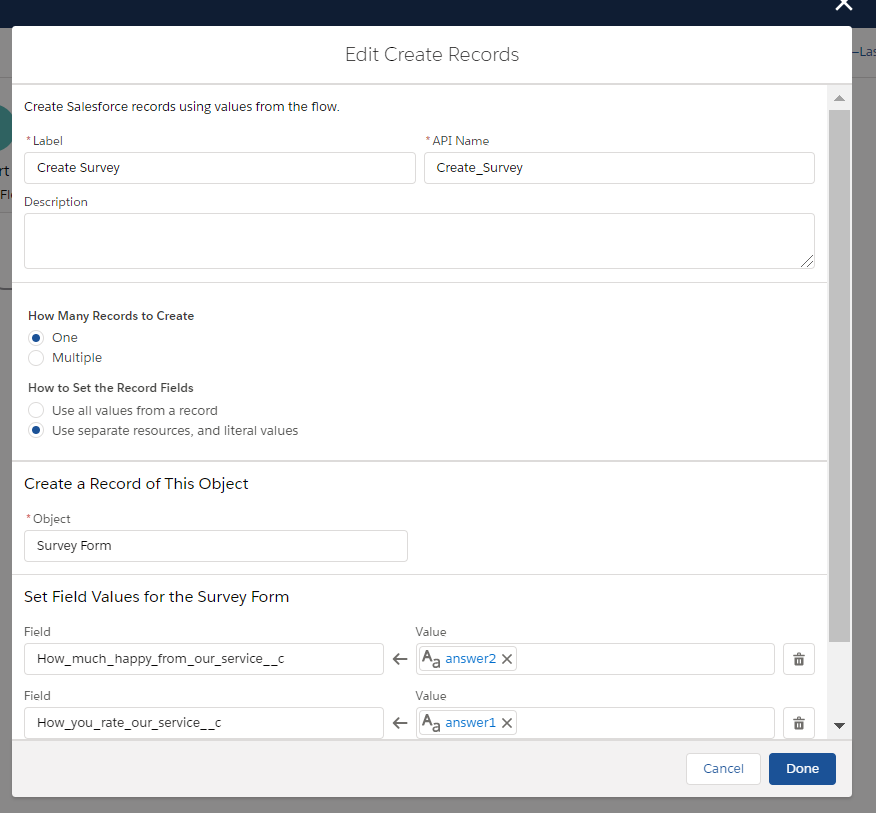Remove the answer2 value pill
Image resolution: width=876 pixels, height=813 pixels.
point(507,659)
